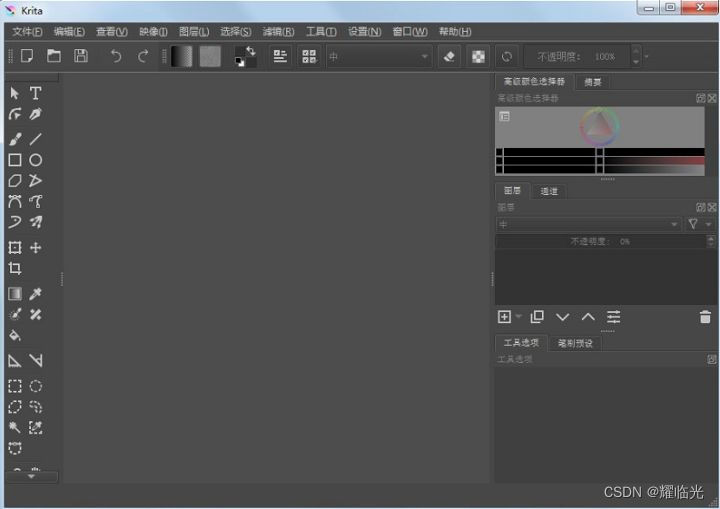Switch to the 通道 tab

[x=549, y=191]
